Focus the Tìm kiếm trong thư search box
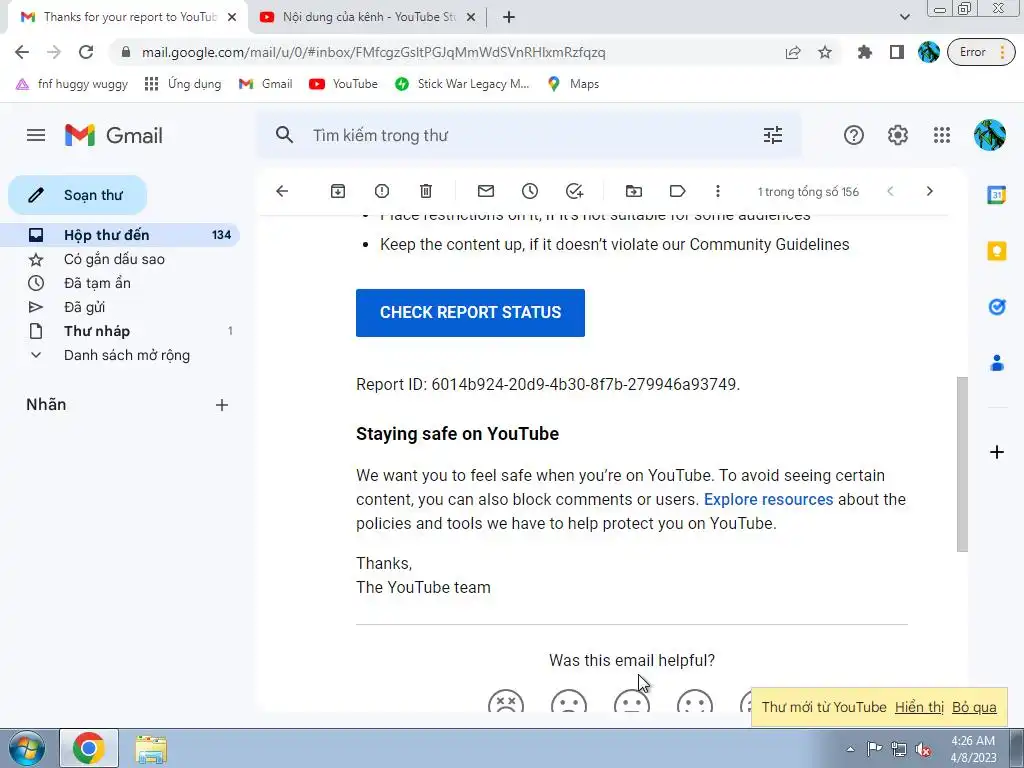Viewport: 1024px width, 768px height. [529, 135]
